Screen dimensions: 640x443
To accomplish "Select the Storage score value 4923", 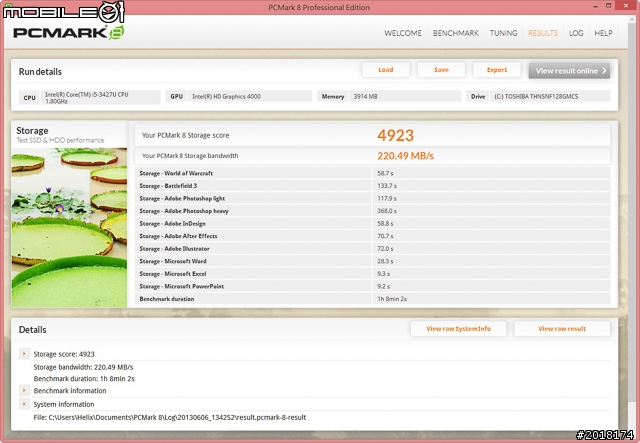I will pos(396,135).
